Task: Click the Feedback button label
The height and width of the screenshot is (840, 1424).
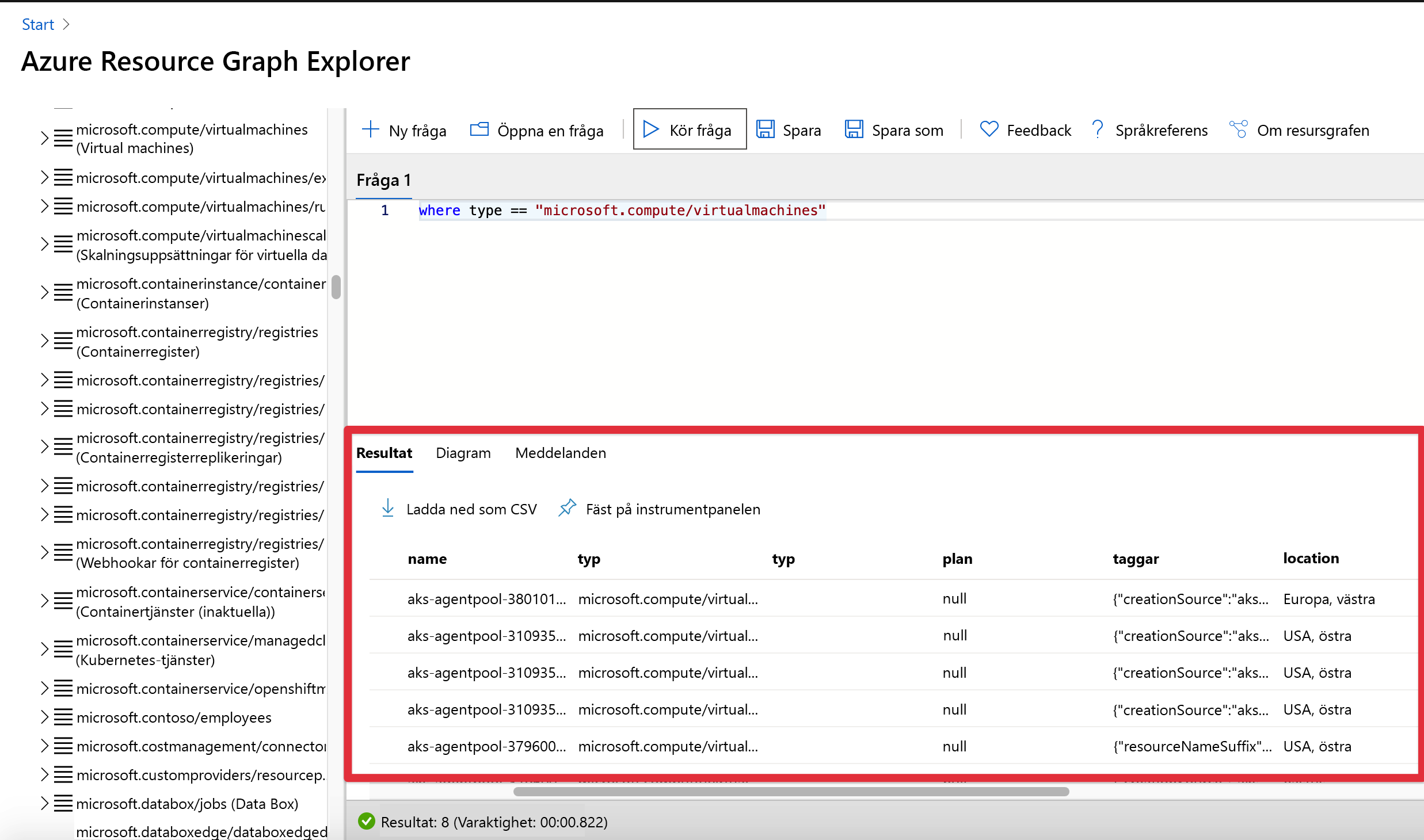Action: point(1039,131)
